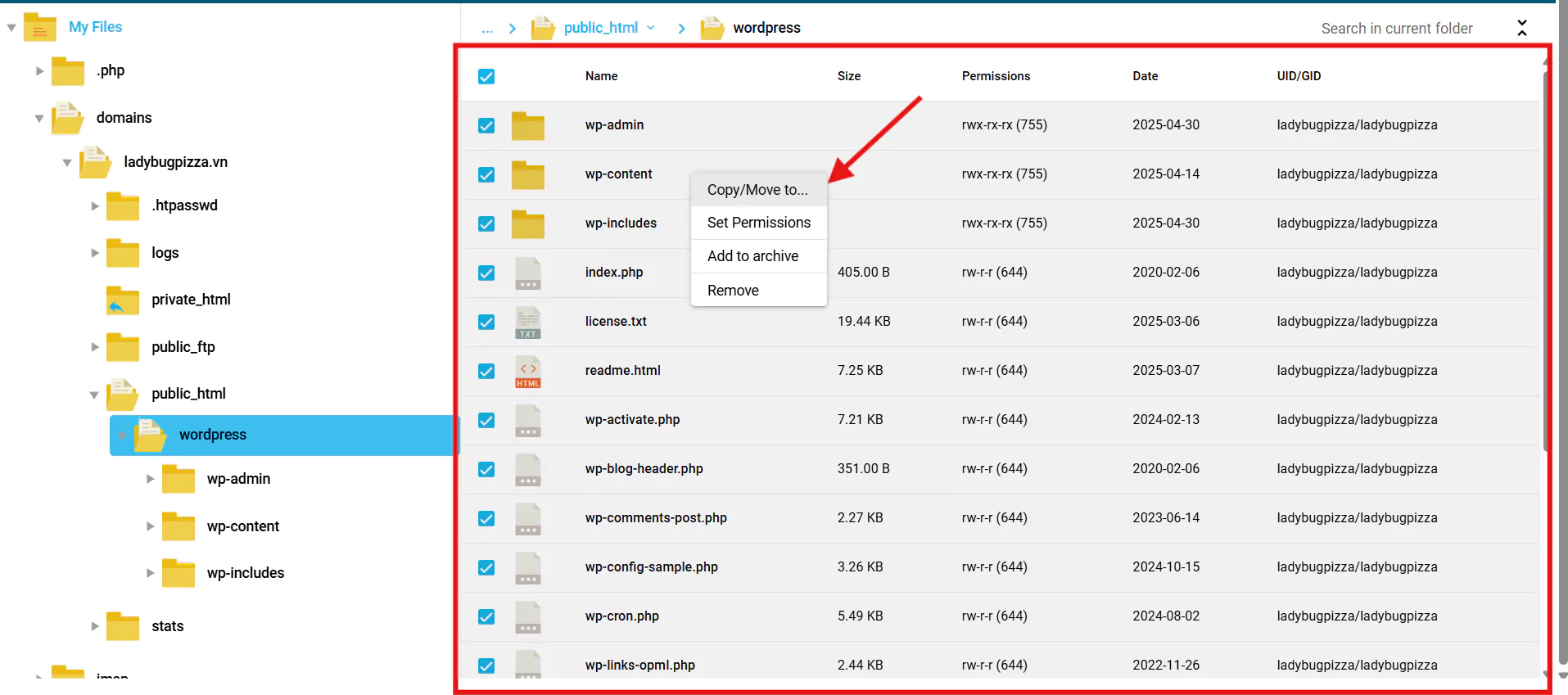Uncheck the wp-cron.php row checkbox

tap(486, 616)
